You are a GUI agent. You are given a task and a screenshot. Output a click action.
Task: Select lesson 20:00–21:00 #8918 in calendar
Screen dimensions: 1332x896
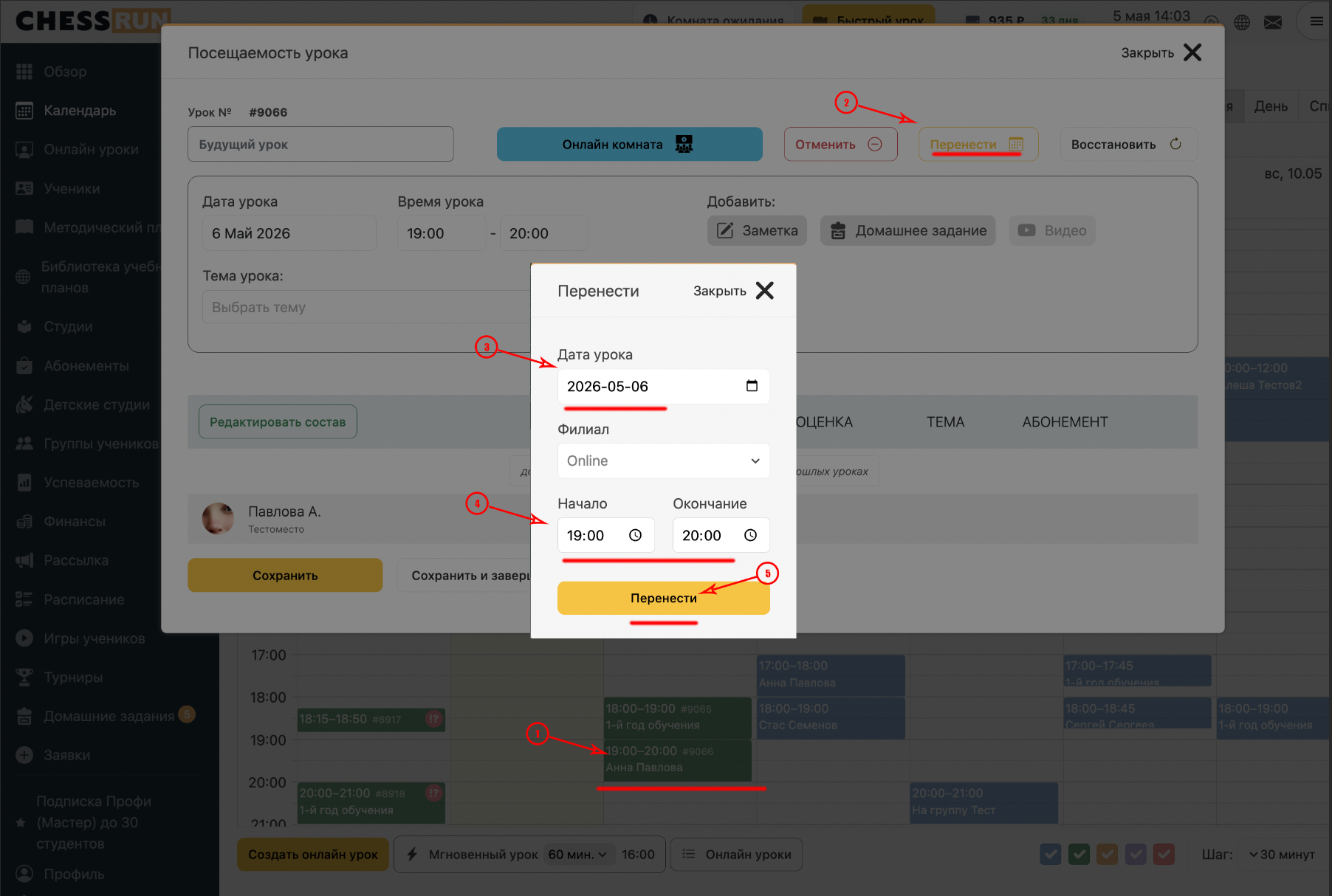click(x=371, y=802)
